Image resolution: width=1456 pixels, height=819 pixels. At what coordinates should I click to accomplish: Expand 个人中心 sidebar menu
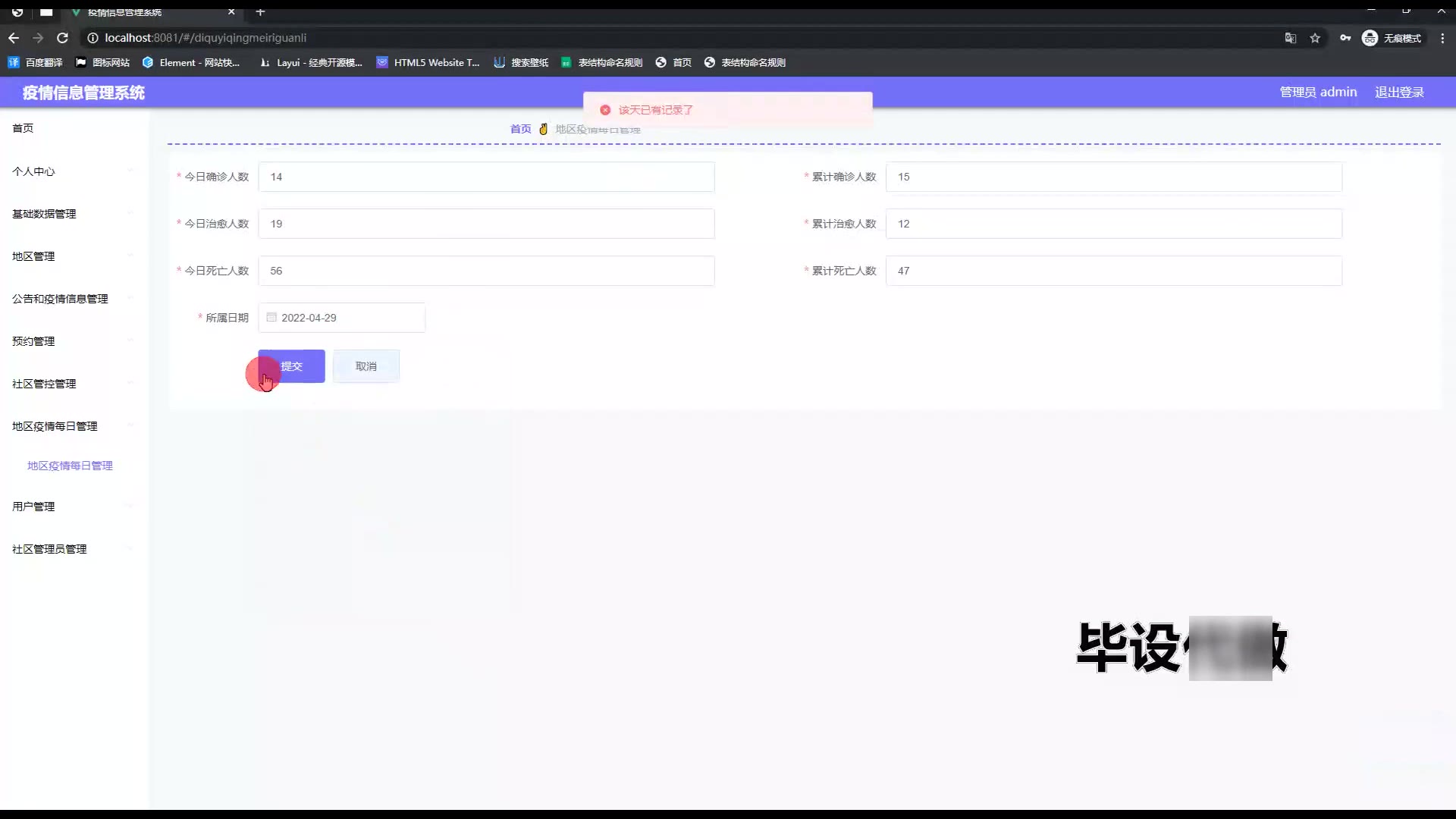[34, 171]
